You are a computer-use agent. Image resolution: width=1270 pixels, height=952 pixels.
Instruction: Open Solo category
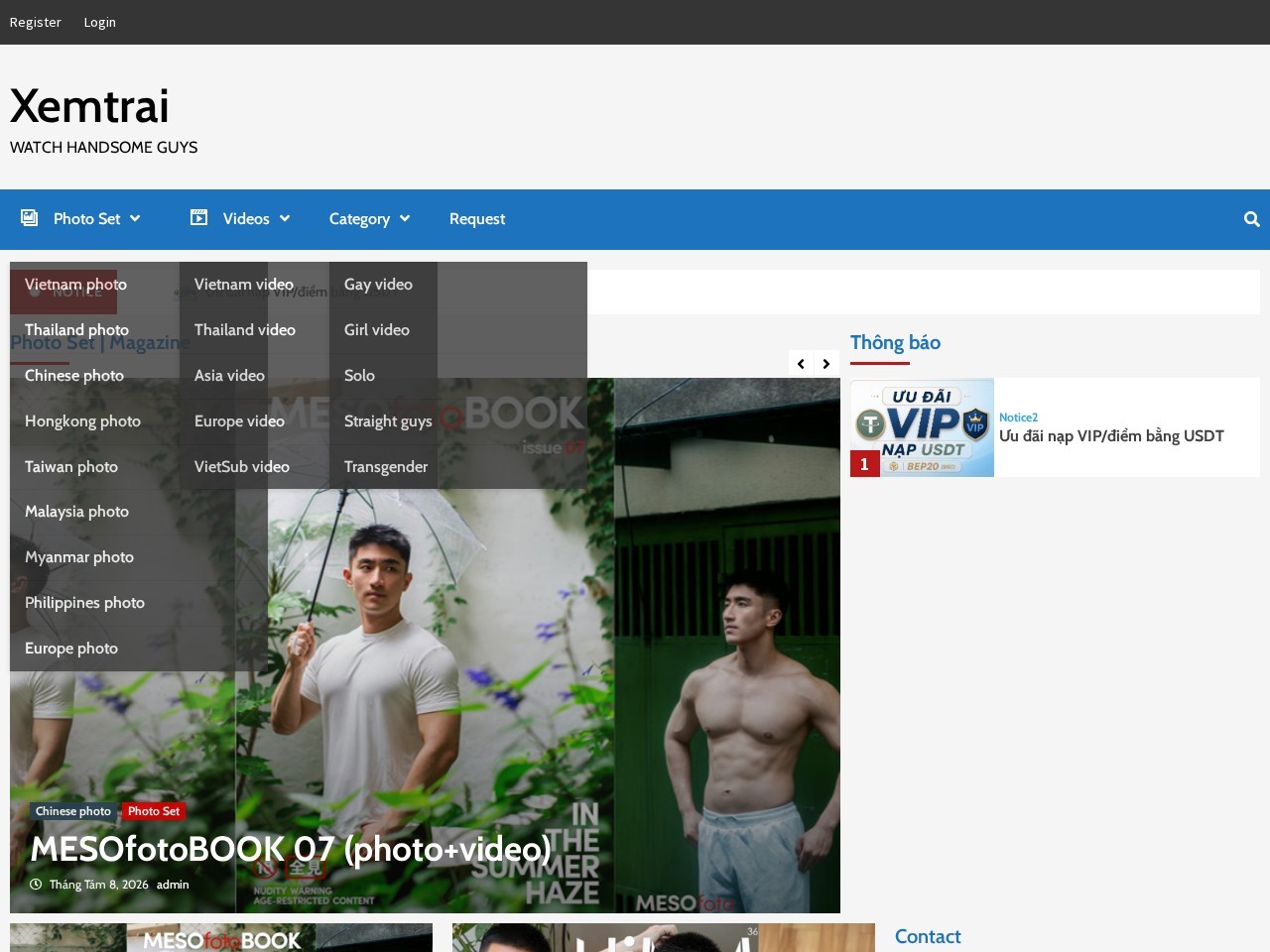(x=359, y=376)
